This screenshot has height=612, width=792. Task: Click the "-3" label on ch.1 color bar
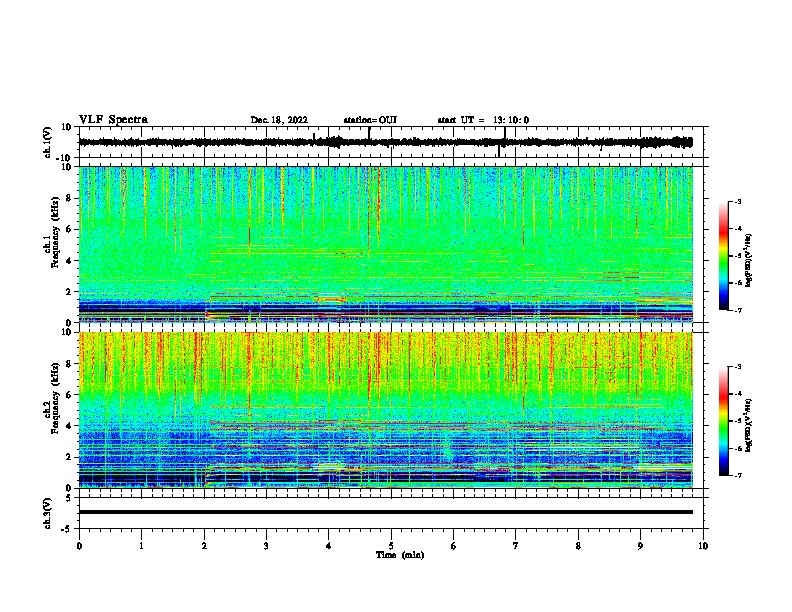click(737, 201)
